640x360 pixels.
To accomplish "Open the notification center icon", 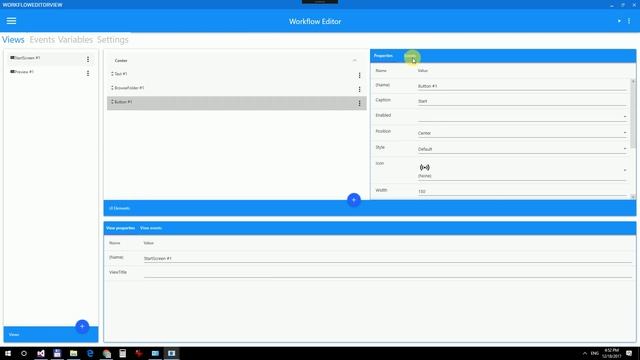I will coord(629,353).
